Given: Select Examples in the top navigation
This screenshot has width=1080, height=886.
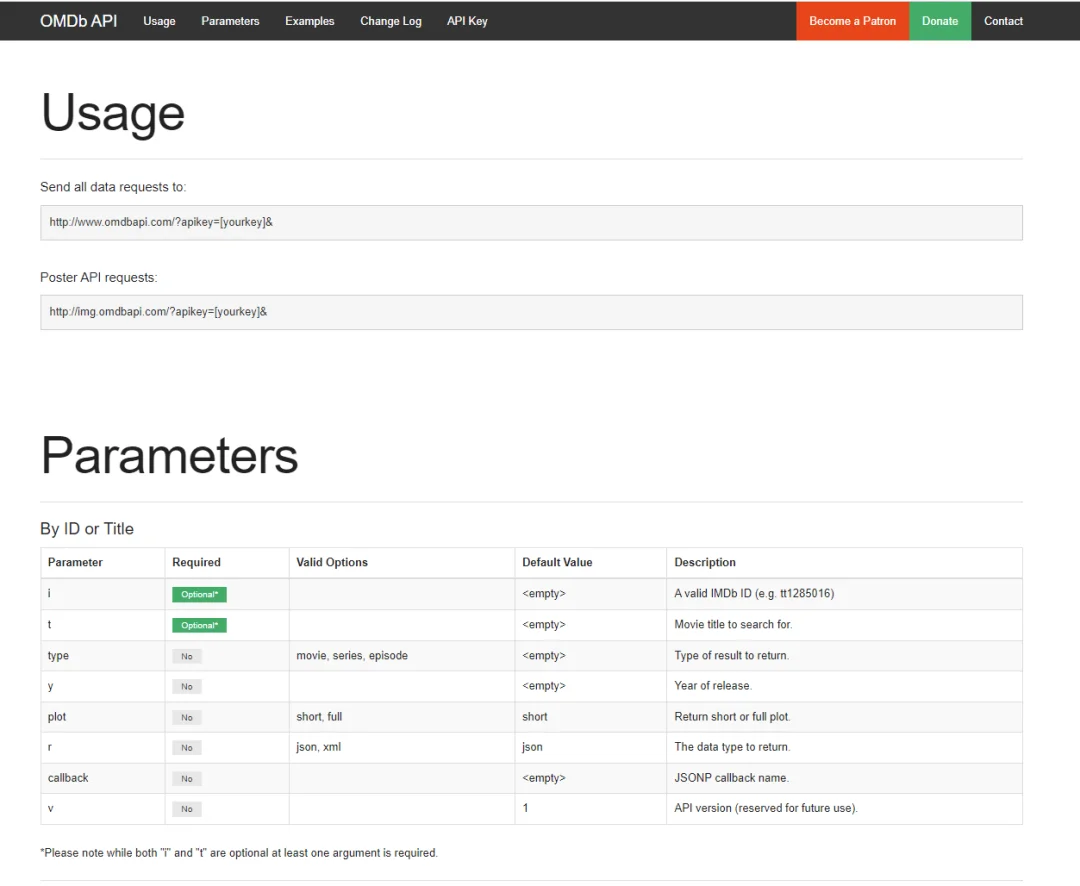Looking at the screenshot, I should [309, 21].
